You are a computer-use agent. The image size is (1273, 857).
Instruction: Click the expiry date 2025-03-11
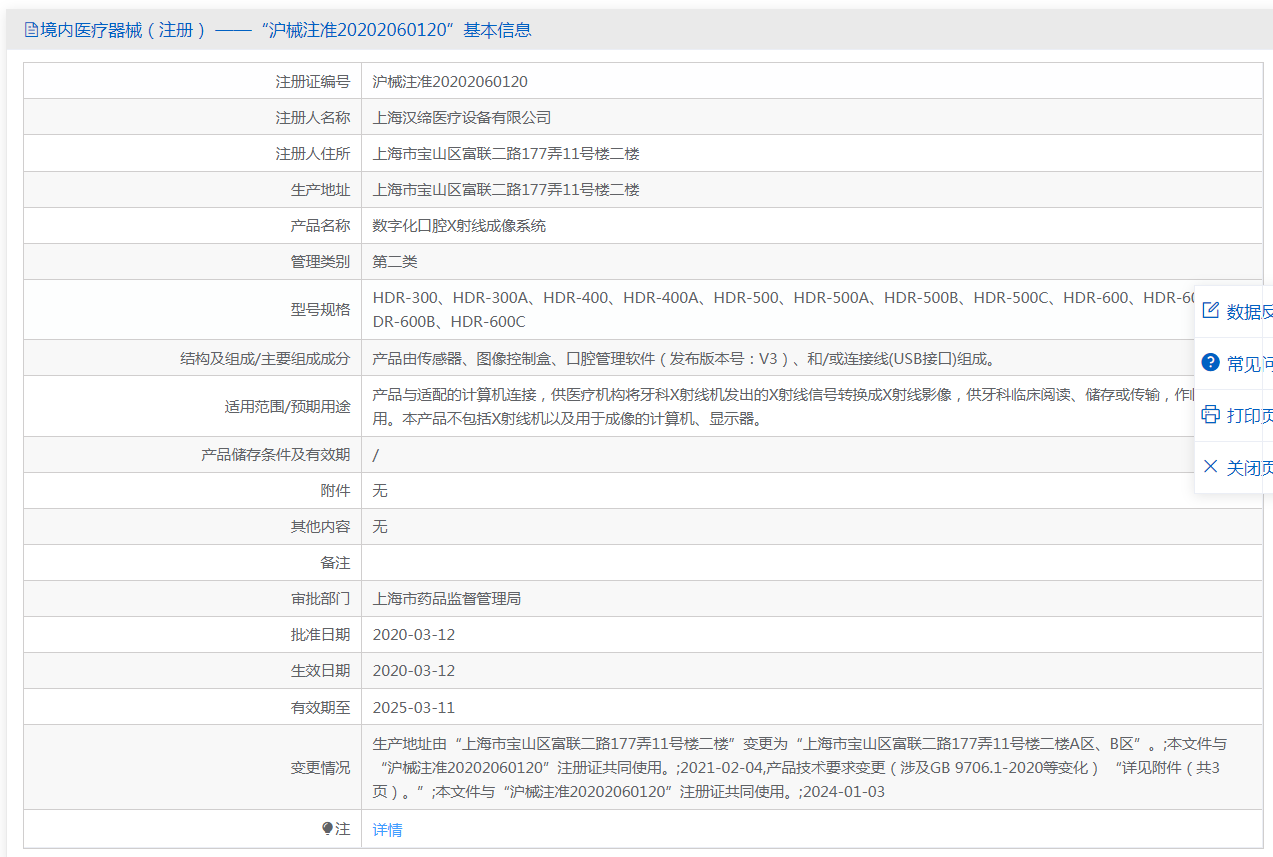click(414, 707)
